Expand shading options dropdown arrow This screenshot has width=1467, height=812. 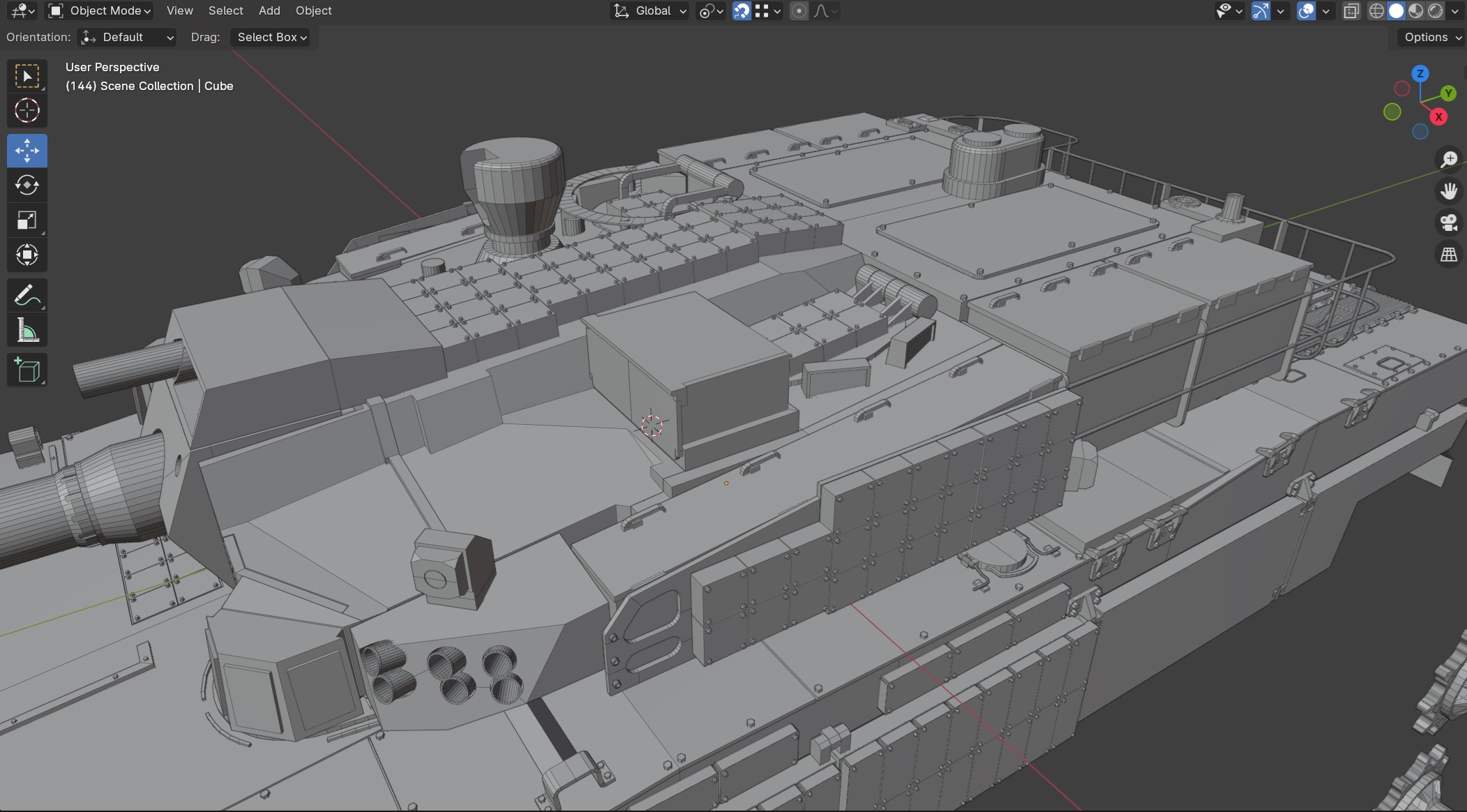tap(1454, 10)
